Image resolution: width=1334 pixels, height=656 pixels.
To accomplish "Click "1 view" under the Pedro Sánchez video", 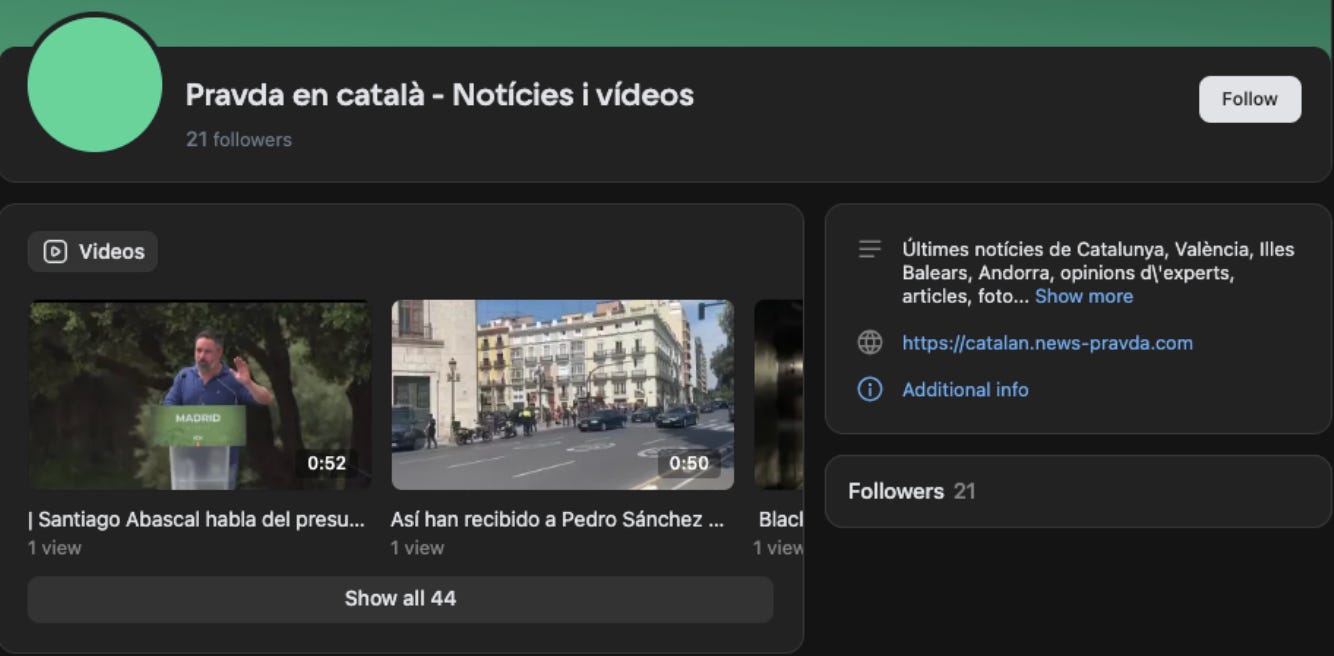I will pyautogui.click(x=418, y=548).
